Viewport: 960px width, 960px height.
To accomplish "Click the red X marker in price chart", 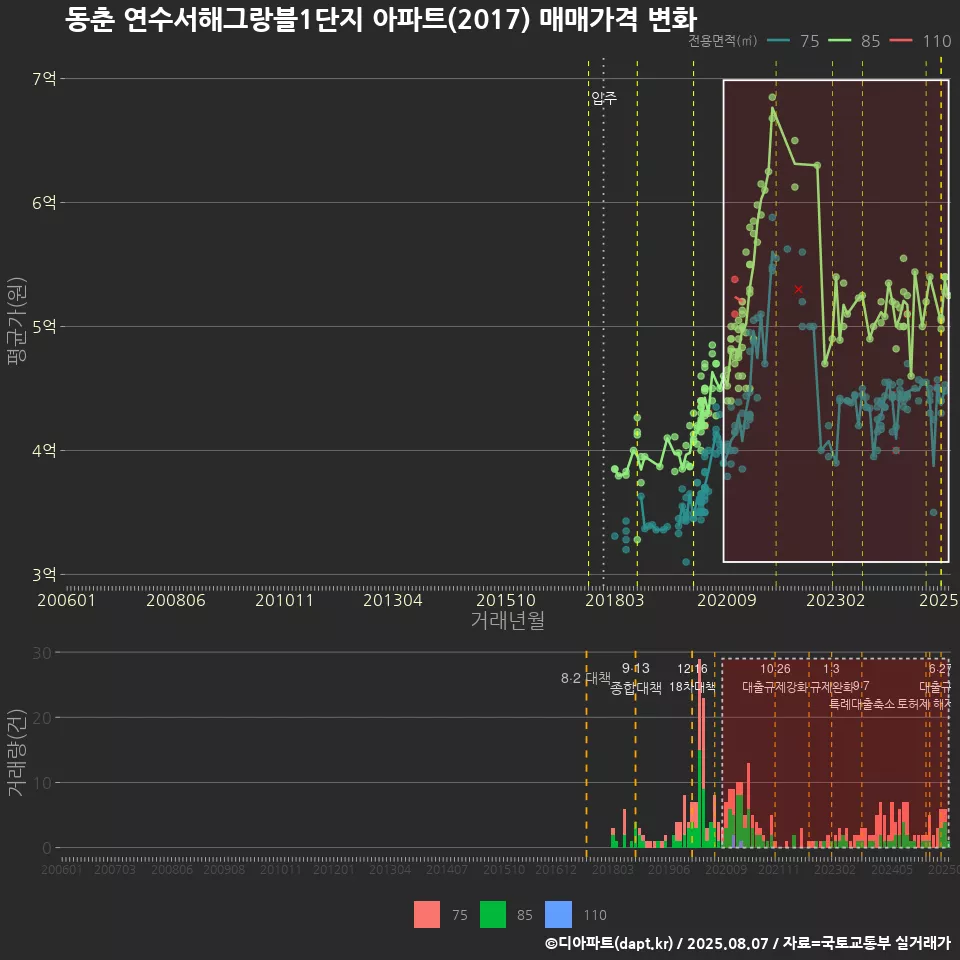I will pyautogui.click(x=798, y=289).
